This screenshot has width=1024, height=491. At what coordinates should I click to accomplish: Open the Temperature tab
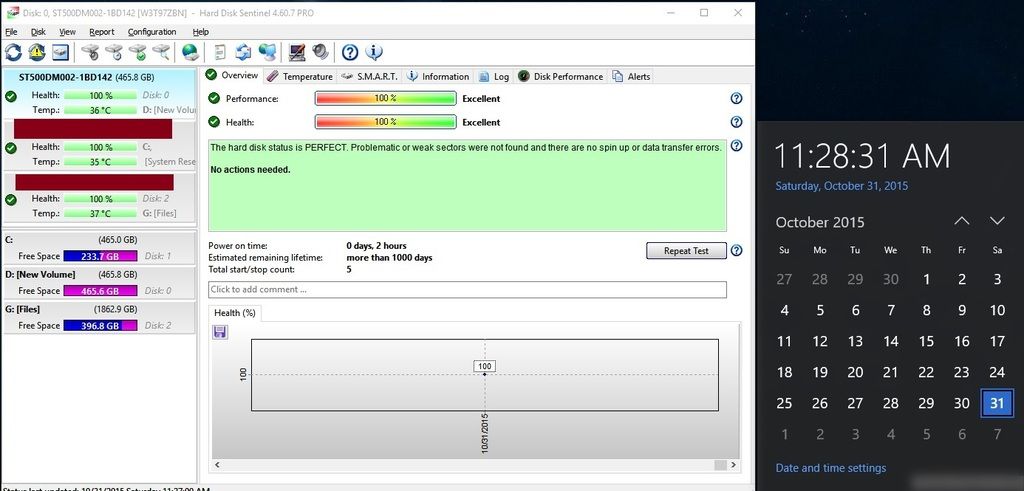pyautogui.click(x=300, y=76)
